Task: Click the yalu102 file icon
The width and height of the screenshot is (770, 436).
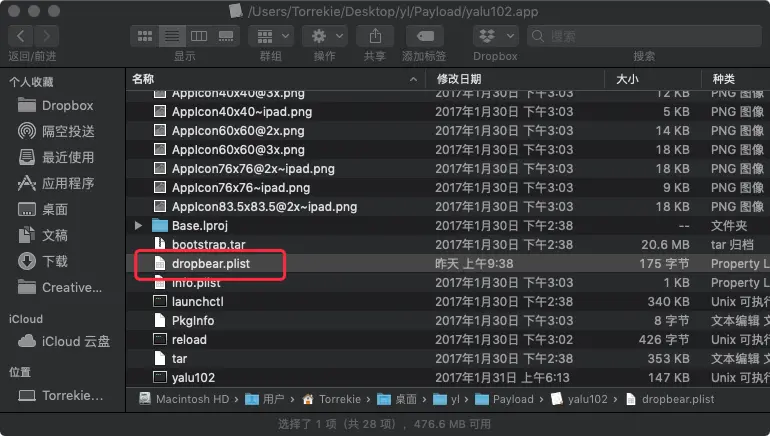Action: (160, 378)
